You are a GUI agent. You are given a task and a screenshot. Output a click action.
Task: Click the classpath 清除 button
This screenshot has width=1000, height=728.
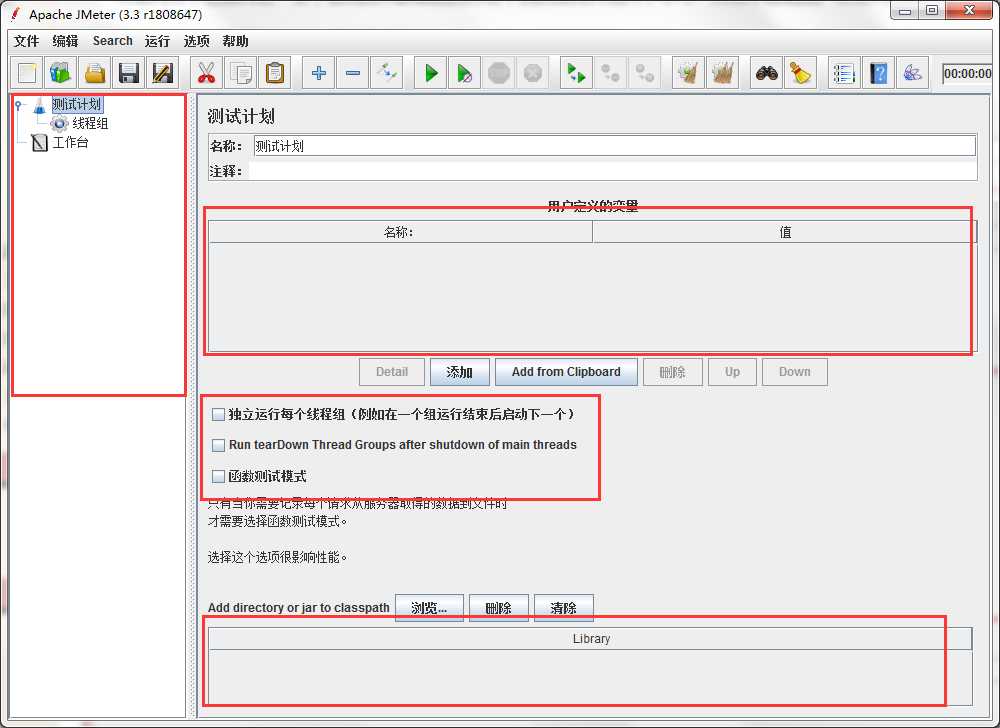564,608
